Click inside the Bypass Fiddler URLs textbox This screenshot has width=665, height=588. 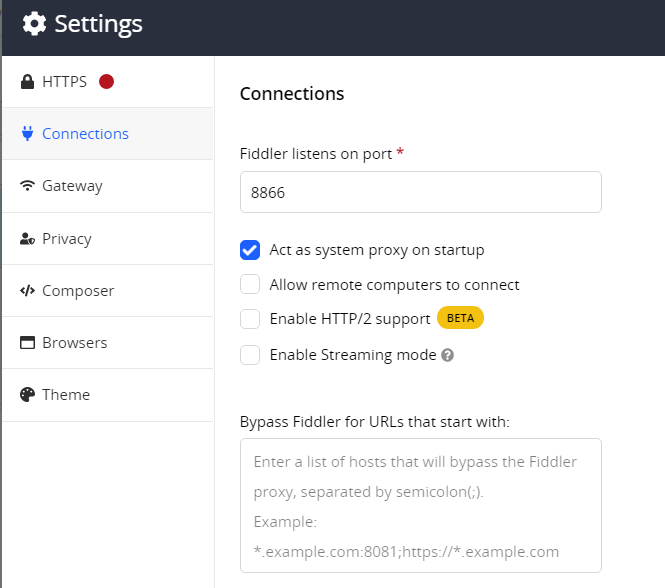[x=420, y=505]
